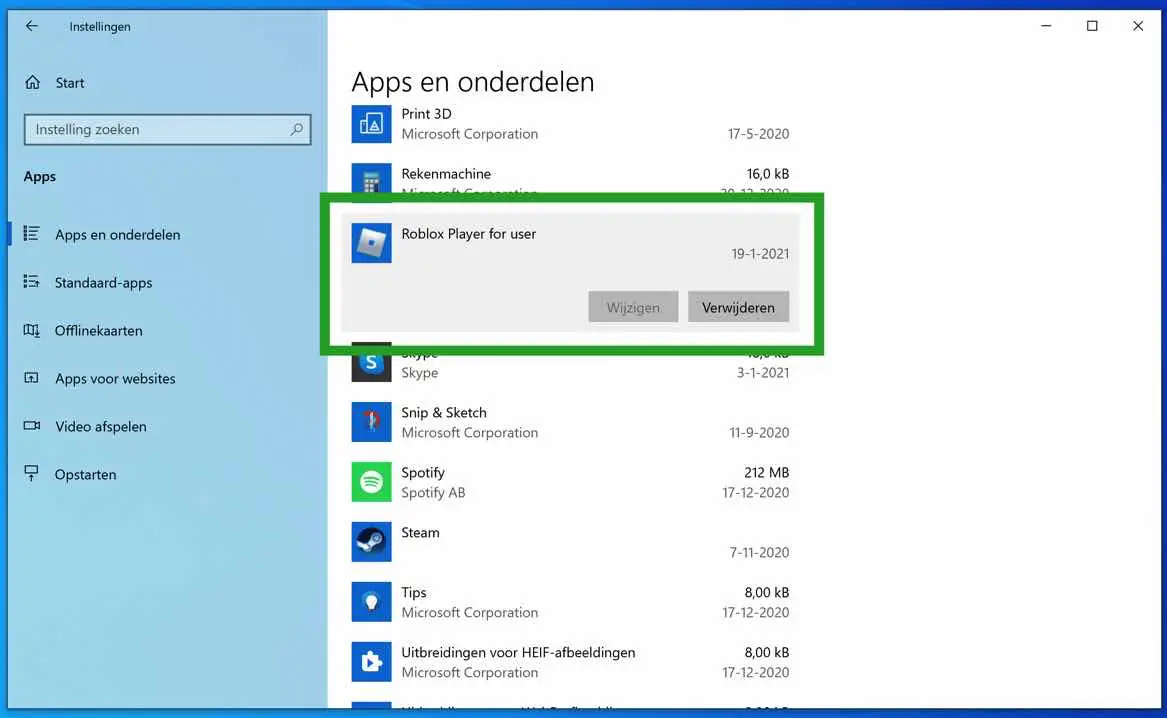Click the 7-11-2020 Steam date
Screen dimensions: 1167x718
pyautogui.click(x=759, y=553)
